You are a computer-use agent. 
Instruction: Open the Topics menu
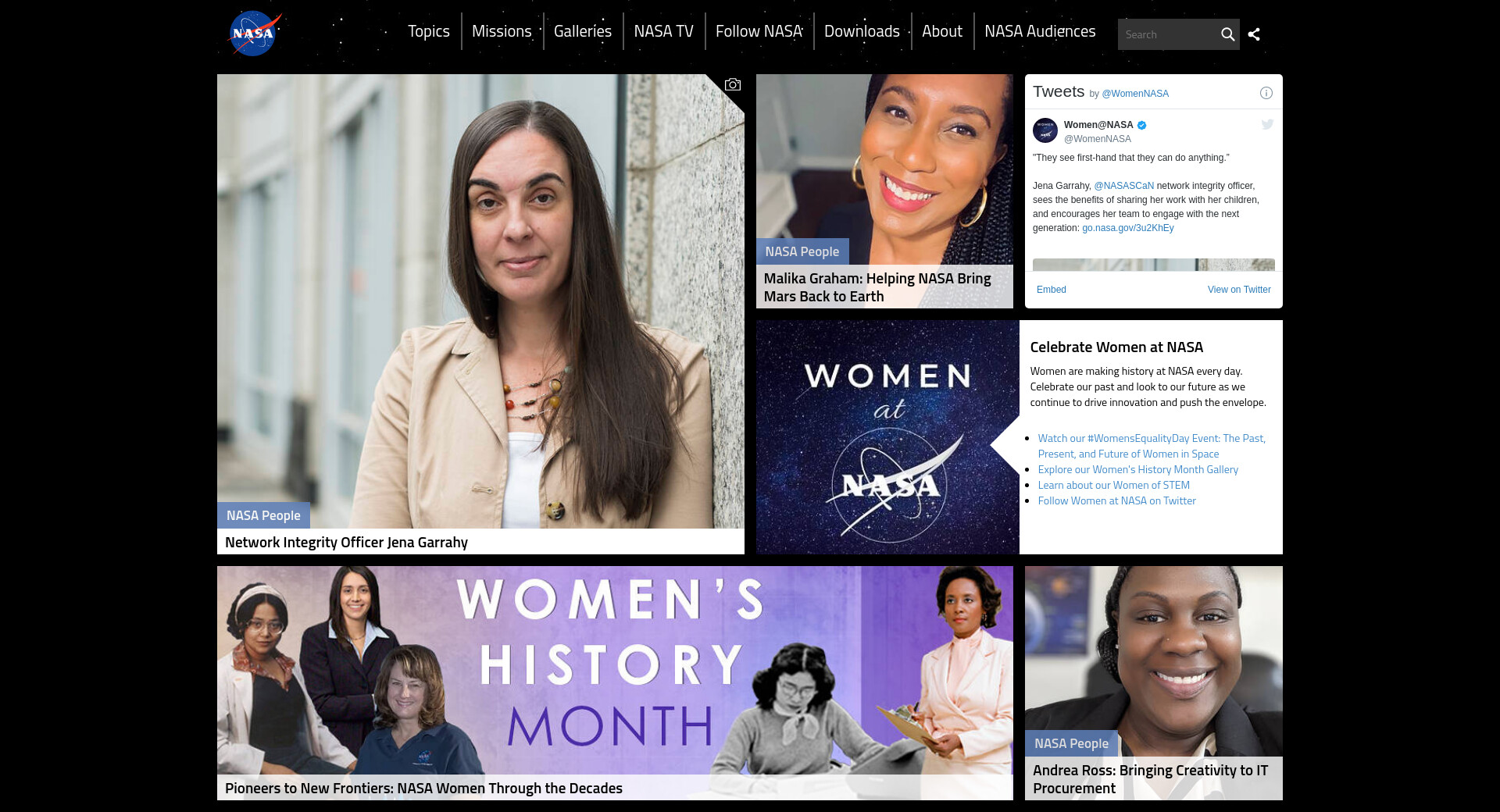click(429, 31)
